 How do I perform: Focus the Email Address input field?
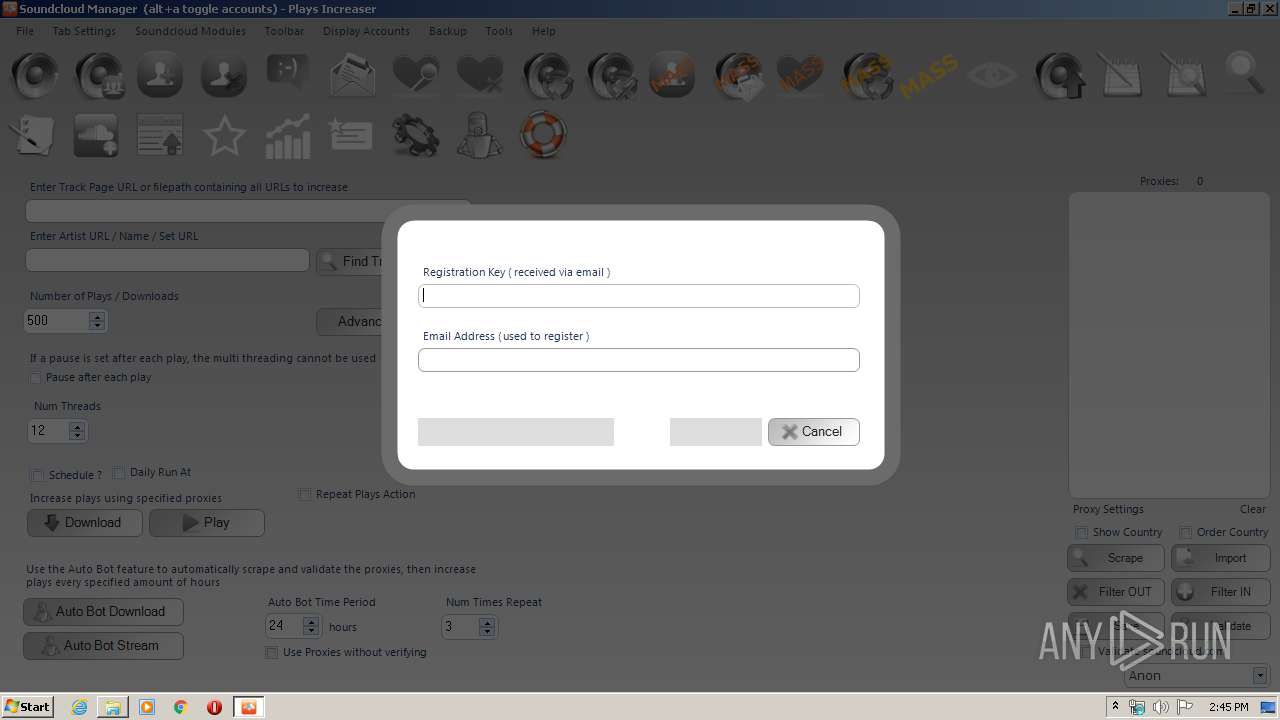[639, 360]
